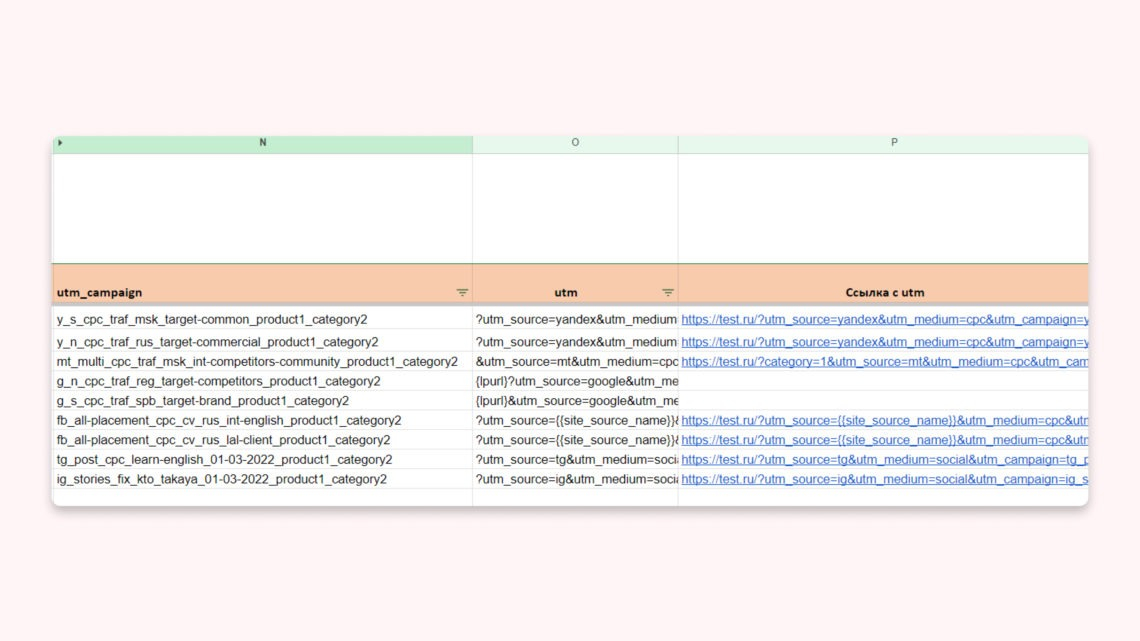Open the utm_source=ig social link
Image resolution: width=1140 pixels, height=641 pixels.
884,479
